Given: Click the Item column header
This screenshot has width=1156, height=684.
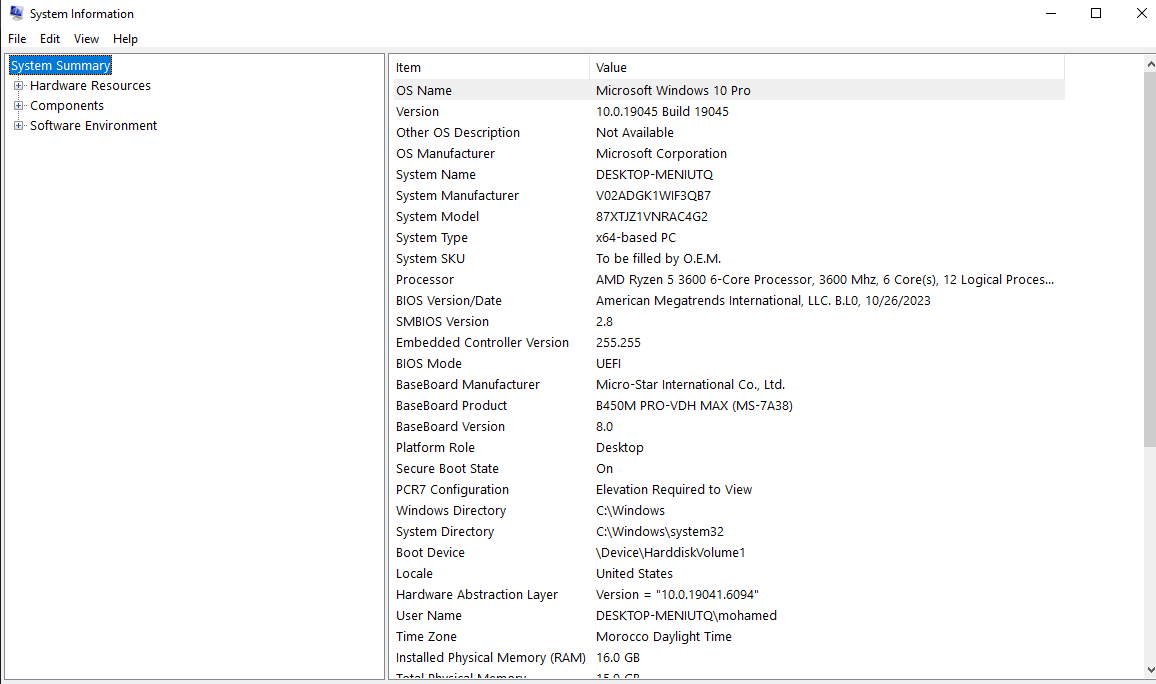Looking at the screenshot, I should (491, 68).
